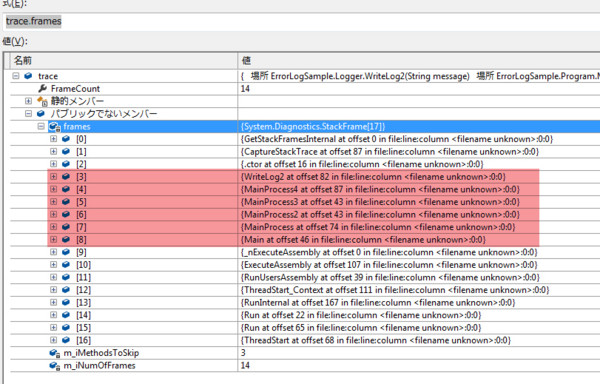Select the trace row ErrorLogSample.Logger.WriteLog2 value
The width and height of the screenshot is (600, 384).
(x=420, y=76)
